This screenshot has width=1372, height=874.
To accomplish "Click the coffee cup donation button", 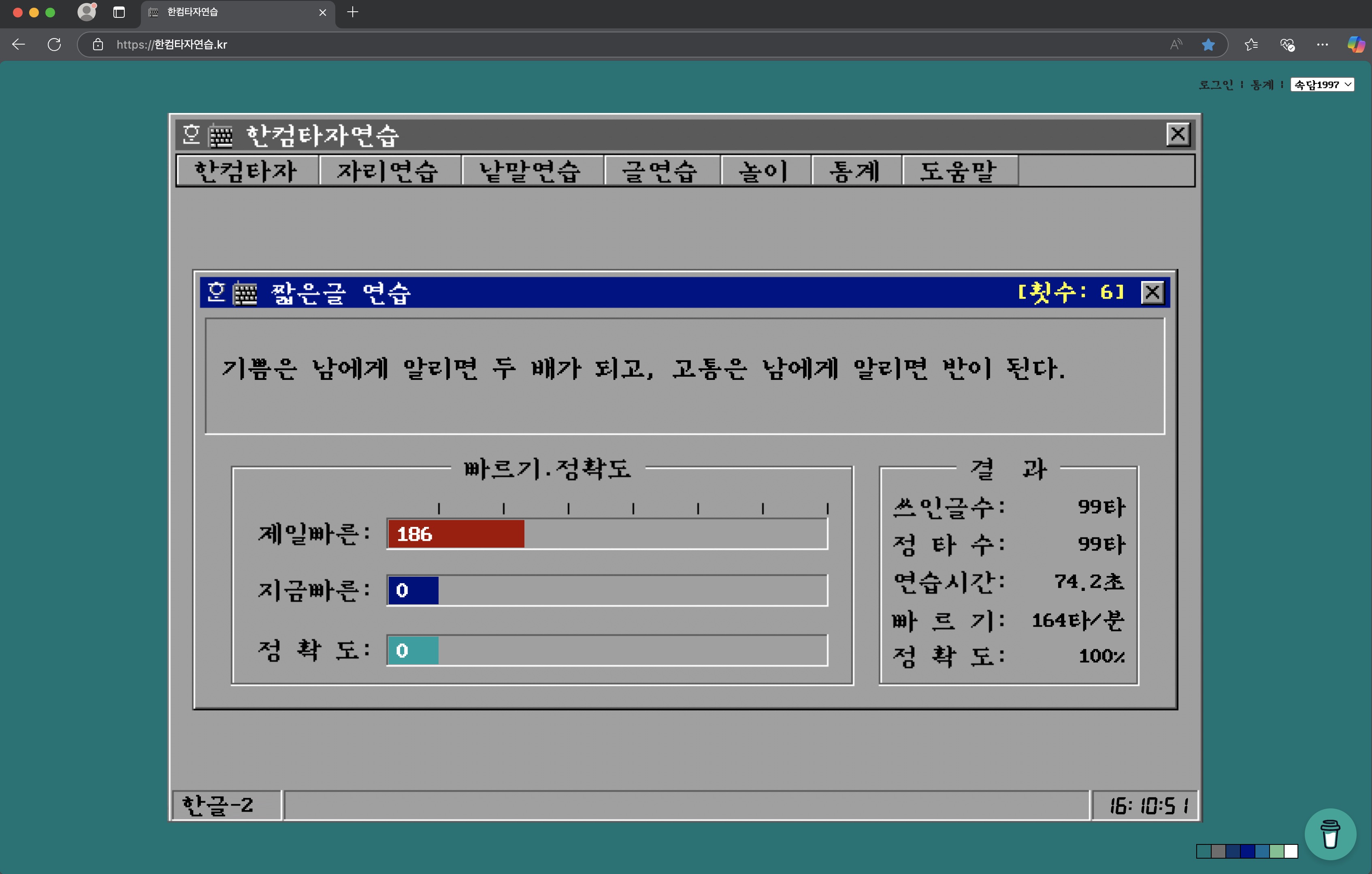I will click(x=1330, y=833).
